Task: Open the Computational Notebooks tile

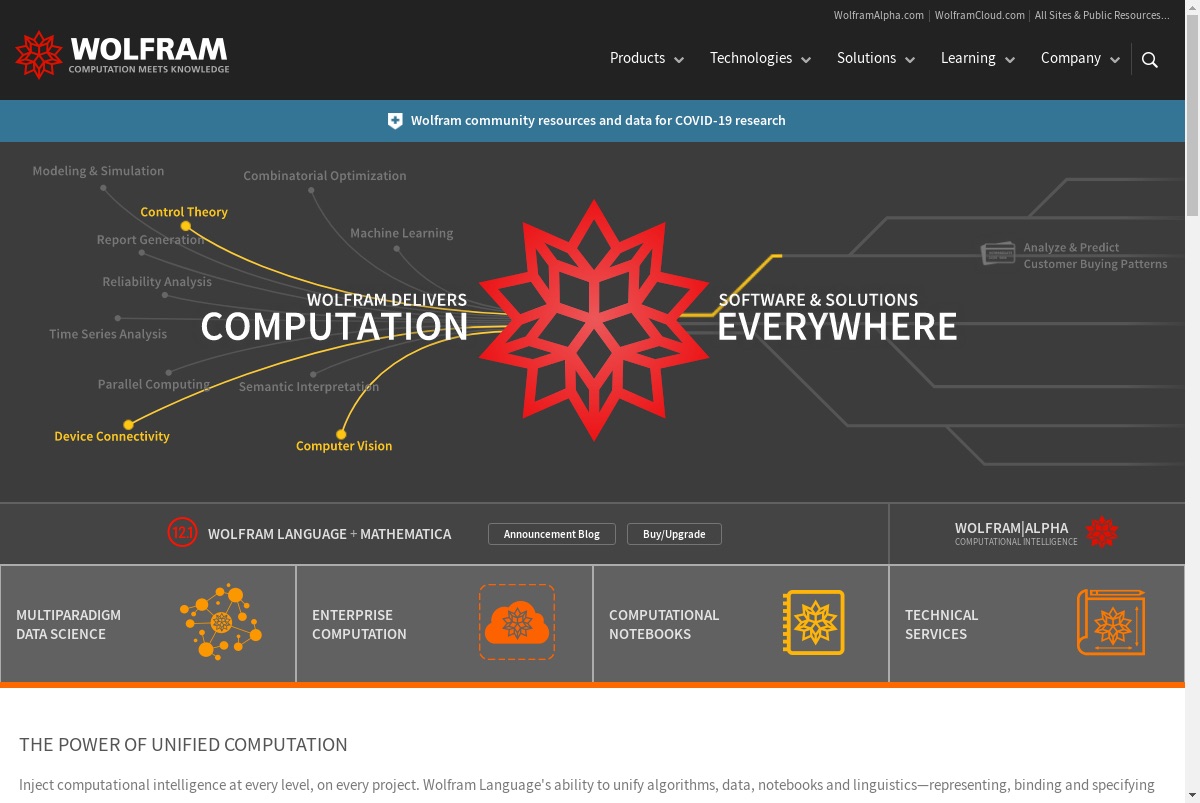Action: click(x=741, y=624)
